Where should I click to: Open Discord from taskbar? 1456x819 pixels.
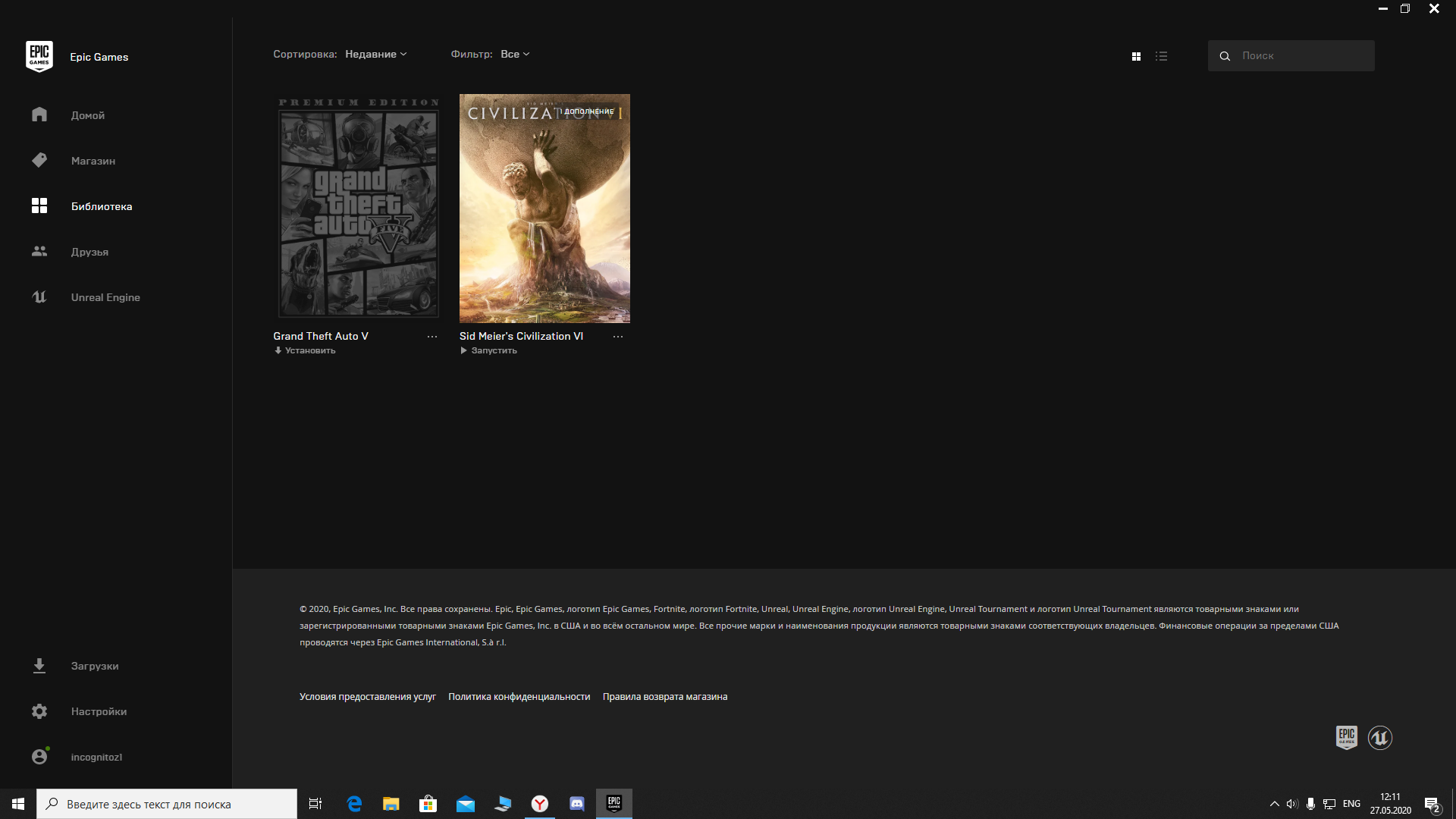(577, 804)
